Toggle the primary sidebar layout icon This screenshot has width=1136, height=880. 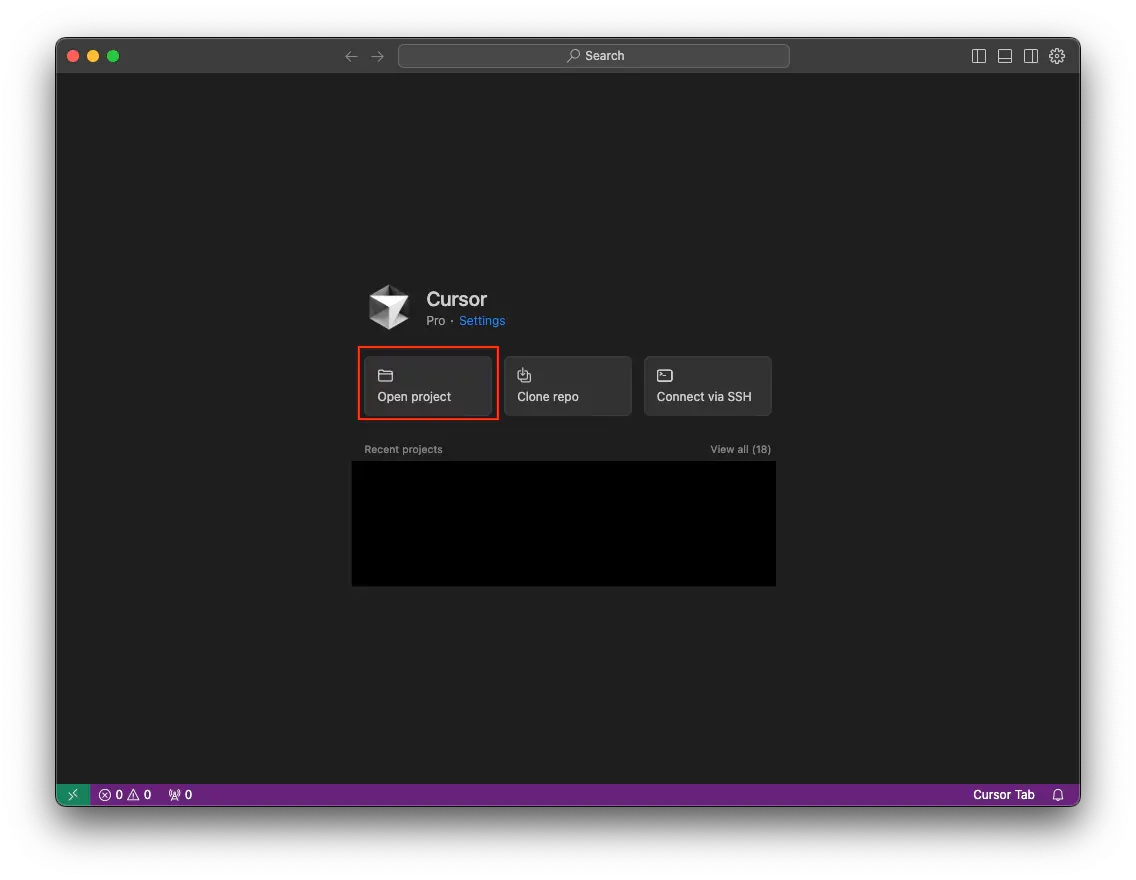[x=979, y=56]
